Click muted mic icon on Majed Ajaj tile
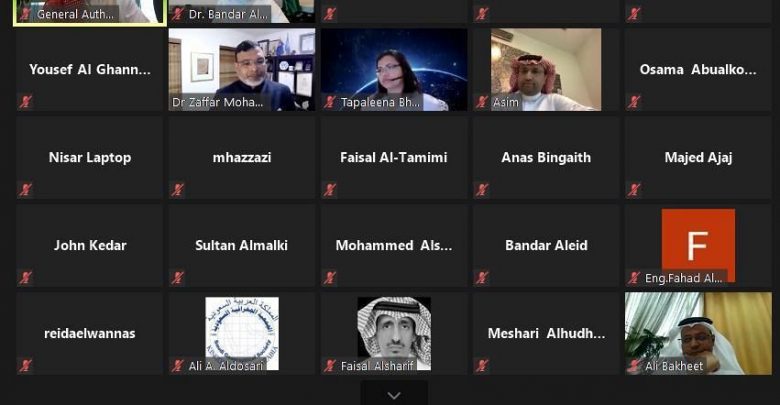This screenshot has height=405, width=780. coord(634,190)
